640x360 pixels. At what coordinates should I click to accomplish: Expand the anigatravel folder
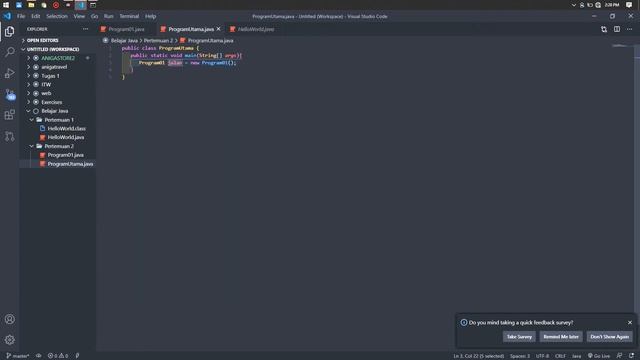[54, 67]
